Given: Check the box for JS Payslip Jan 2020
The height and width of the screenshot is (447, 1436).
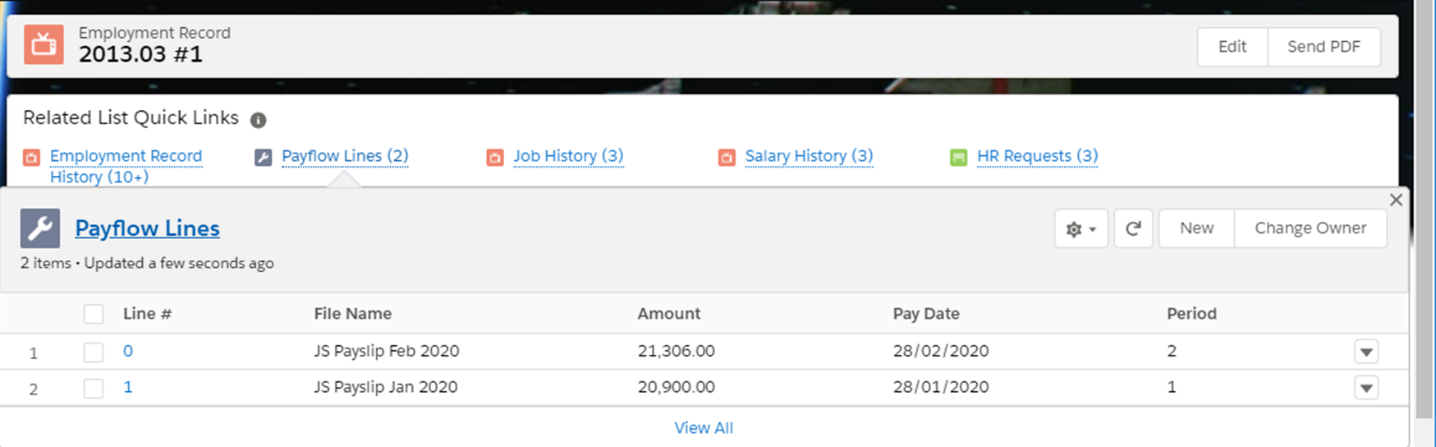Looking at the screenshot, I should 93,388.
